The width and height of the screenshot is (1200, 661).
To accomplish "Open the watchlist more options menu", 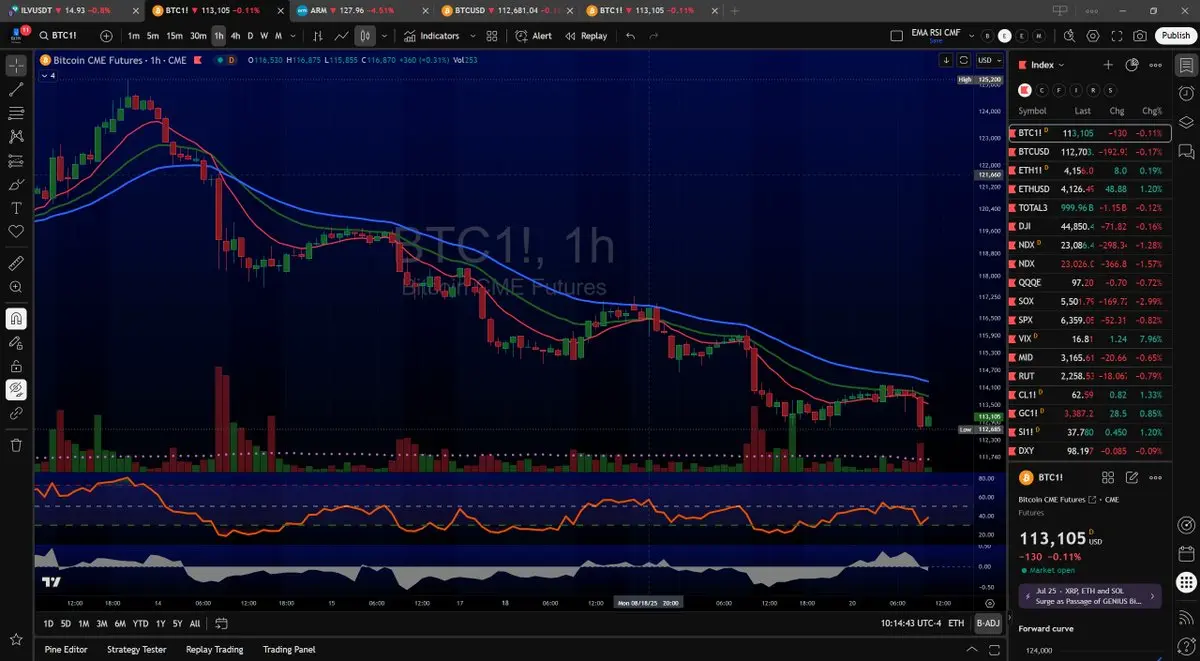I will click(1156, 64).
